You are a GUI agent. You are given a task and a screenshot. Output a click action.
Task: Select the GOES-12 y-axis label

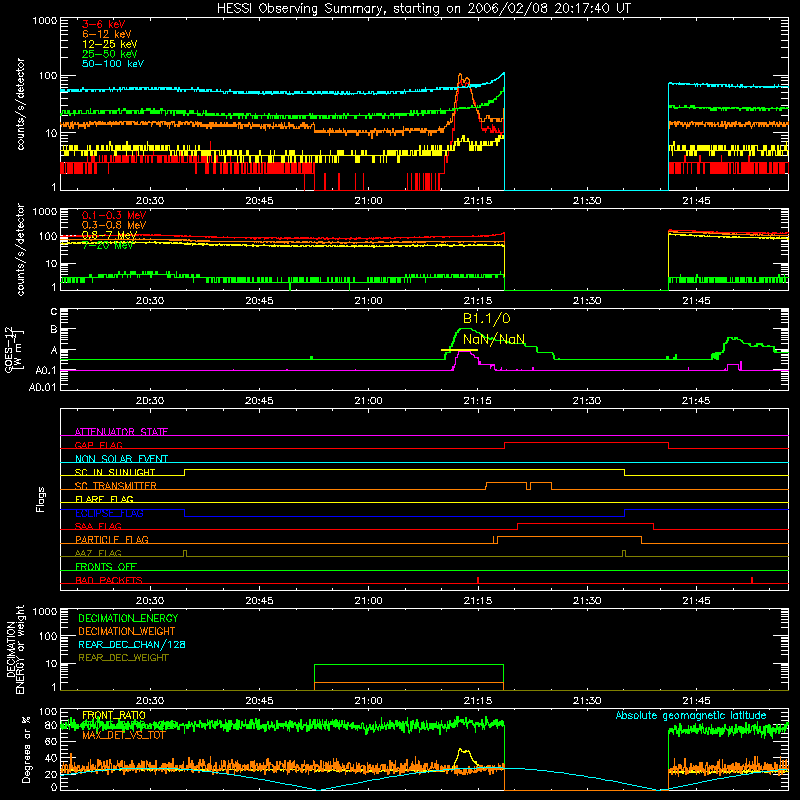13,350
